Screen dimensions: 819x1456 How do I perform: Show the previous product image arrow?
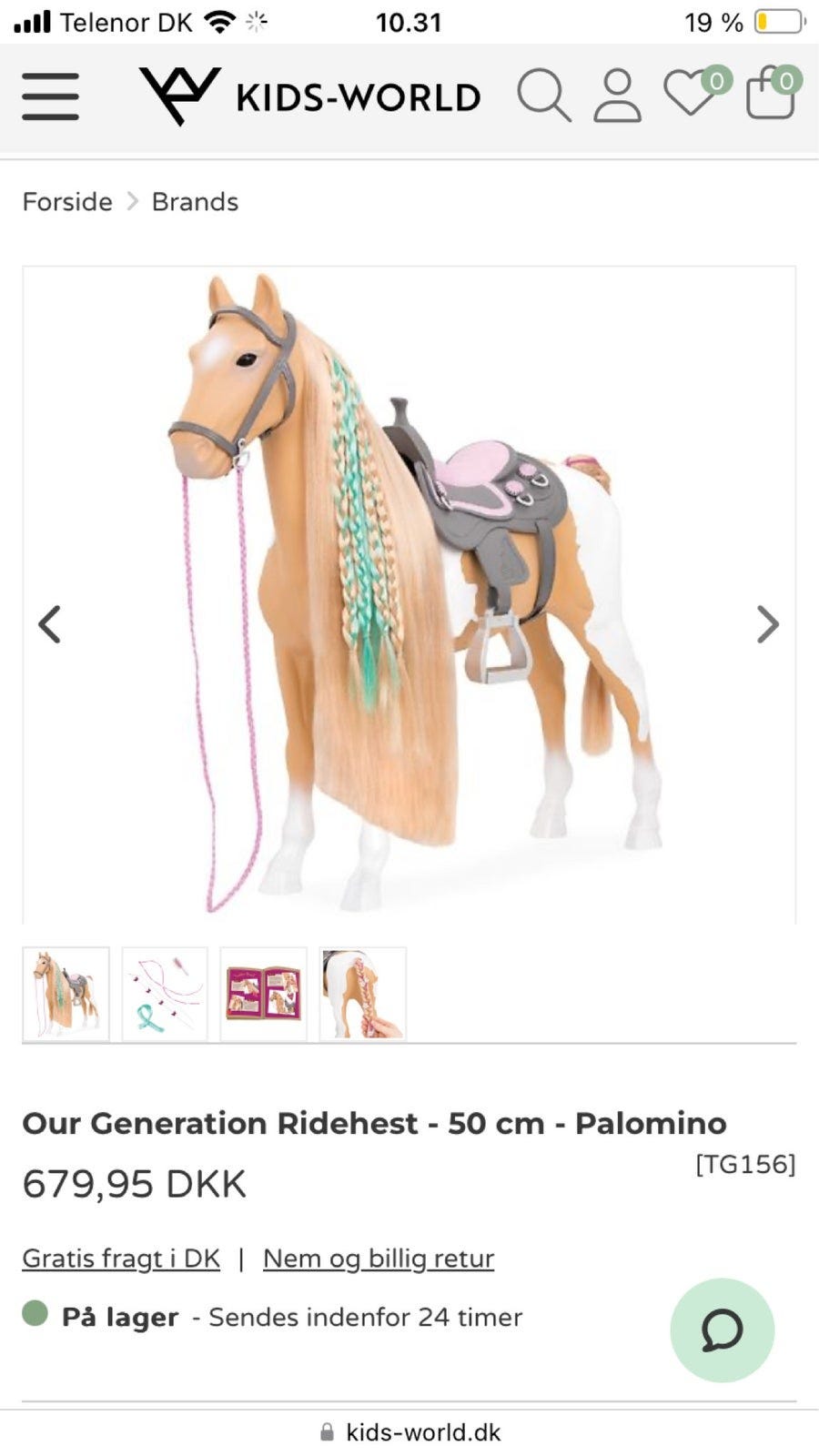point(50,624)
